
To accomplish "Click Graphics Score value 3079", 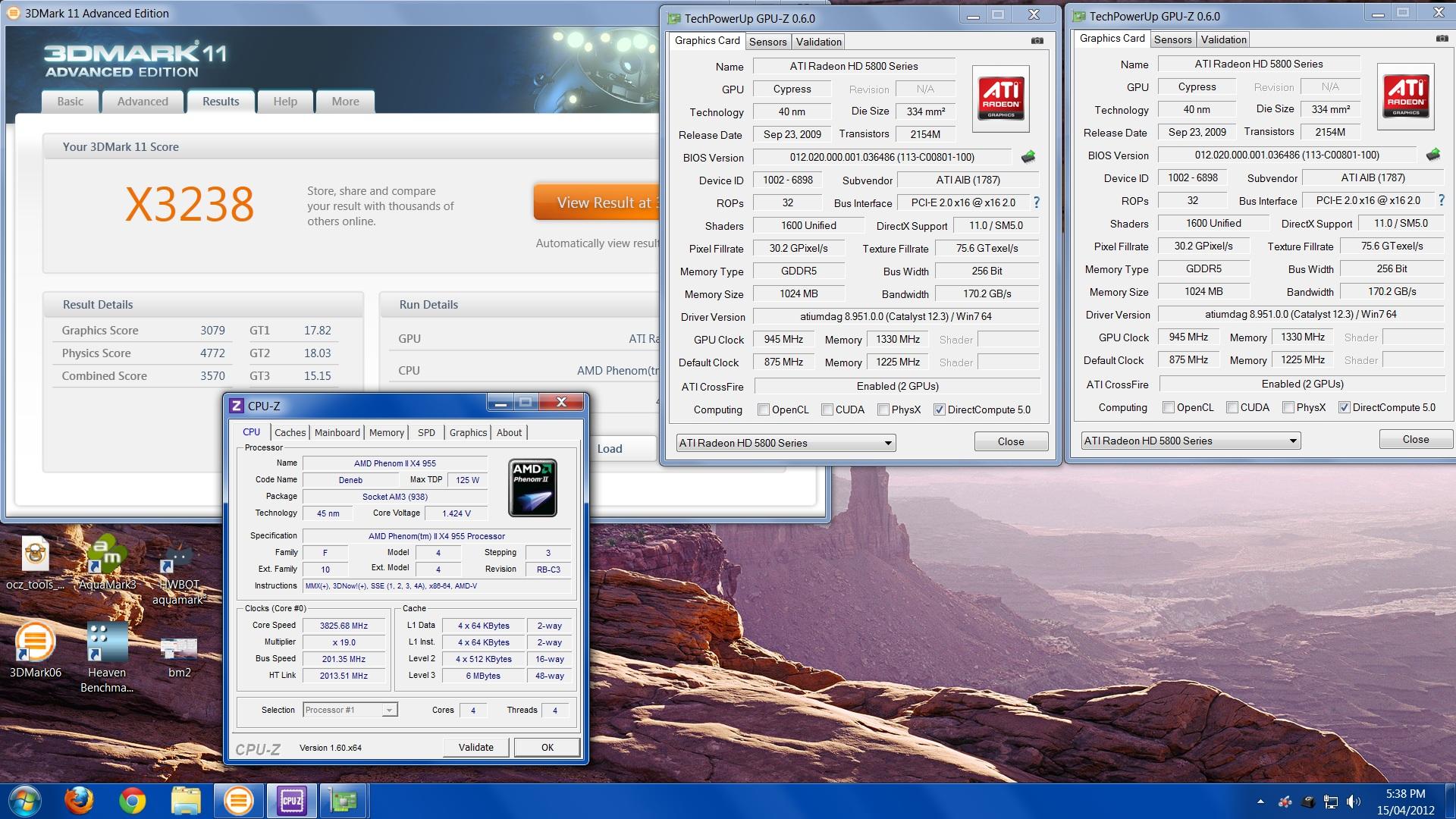I will click(x=212, y=330).
